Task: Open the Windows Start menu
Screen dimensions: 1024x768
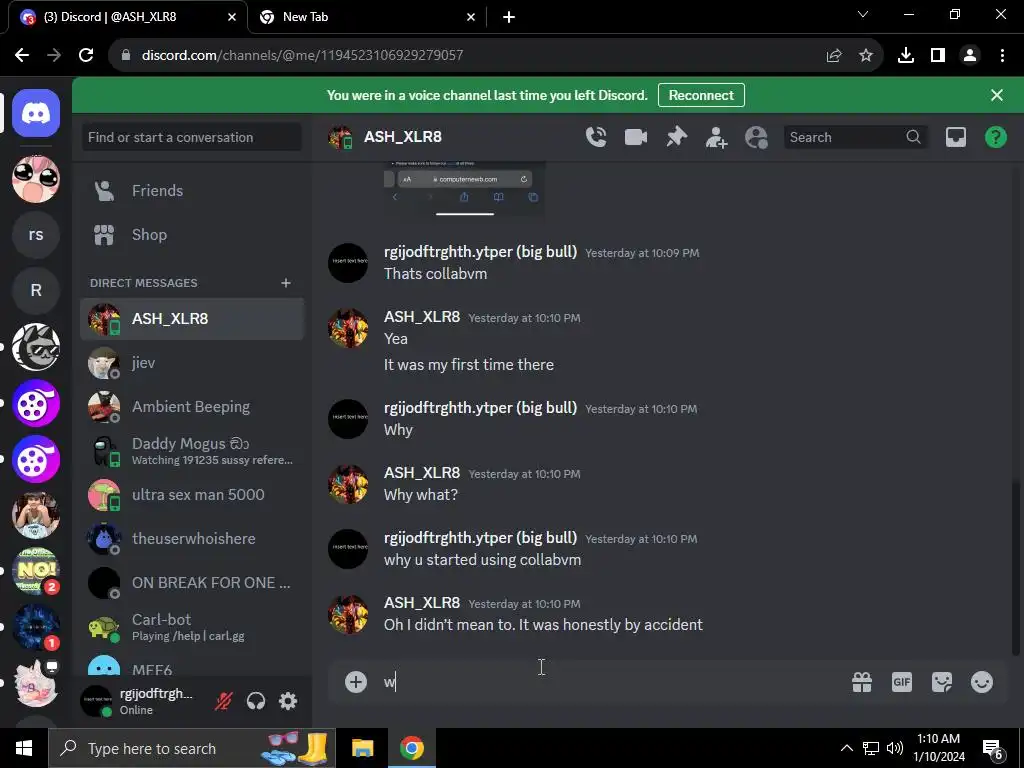Action: 24,748
